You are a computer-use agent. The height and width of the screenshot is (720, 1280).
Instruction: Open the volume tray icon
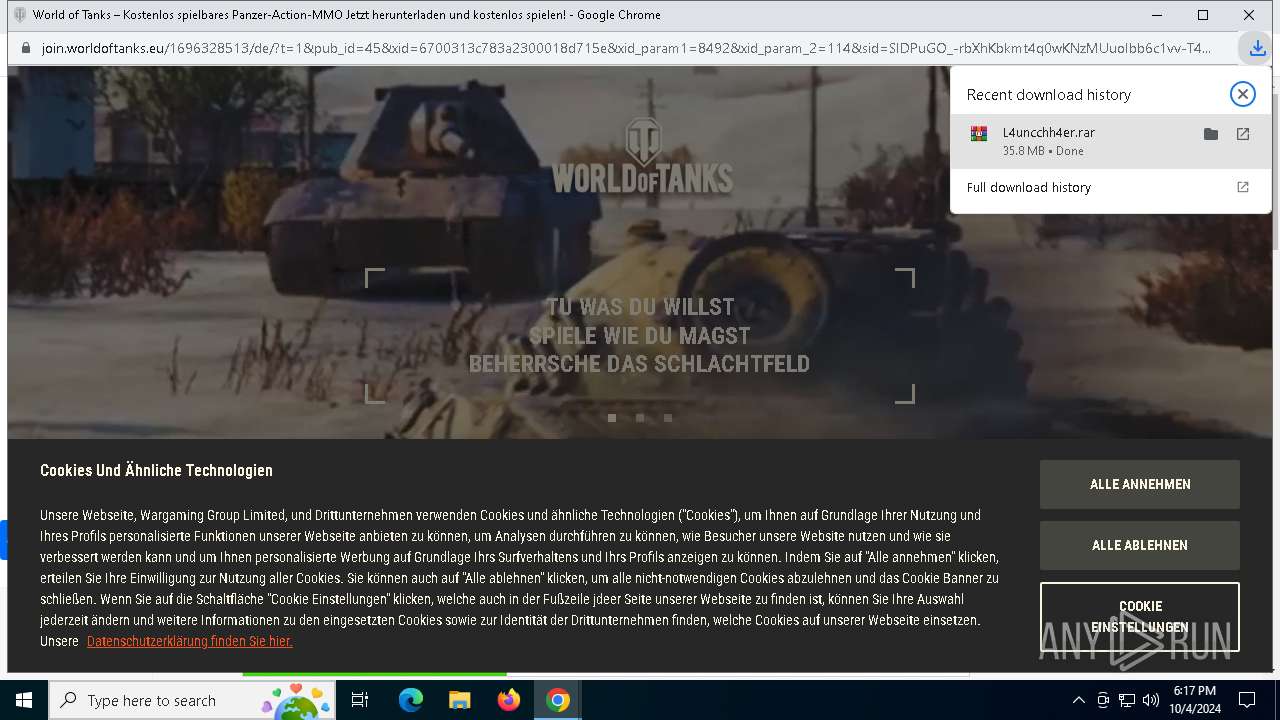[x=1151, y=700]
